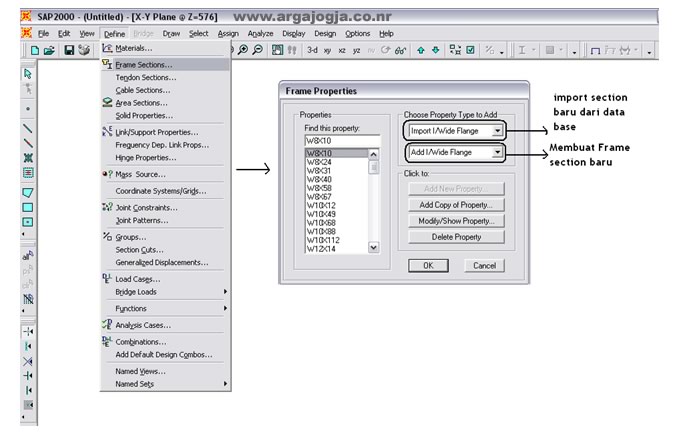Select the Quick Draw Secondary Beams icon
The image size is (674, 432).
(28, 173)
